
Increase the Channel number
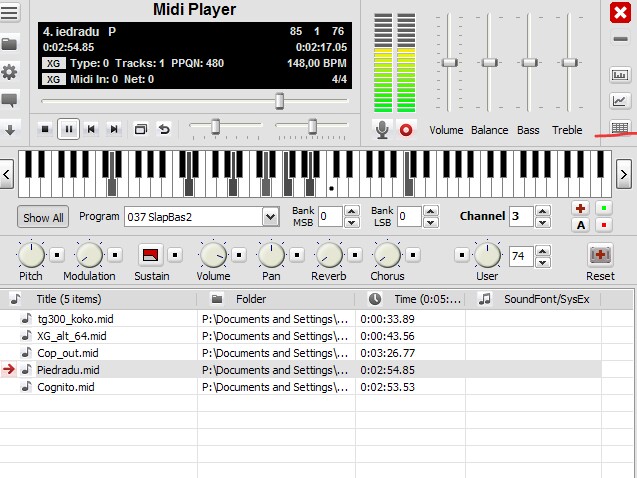pos(543,211)
